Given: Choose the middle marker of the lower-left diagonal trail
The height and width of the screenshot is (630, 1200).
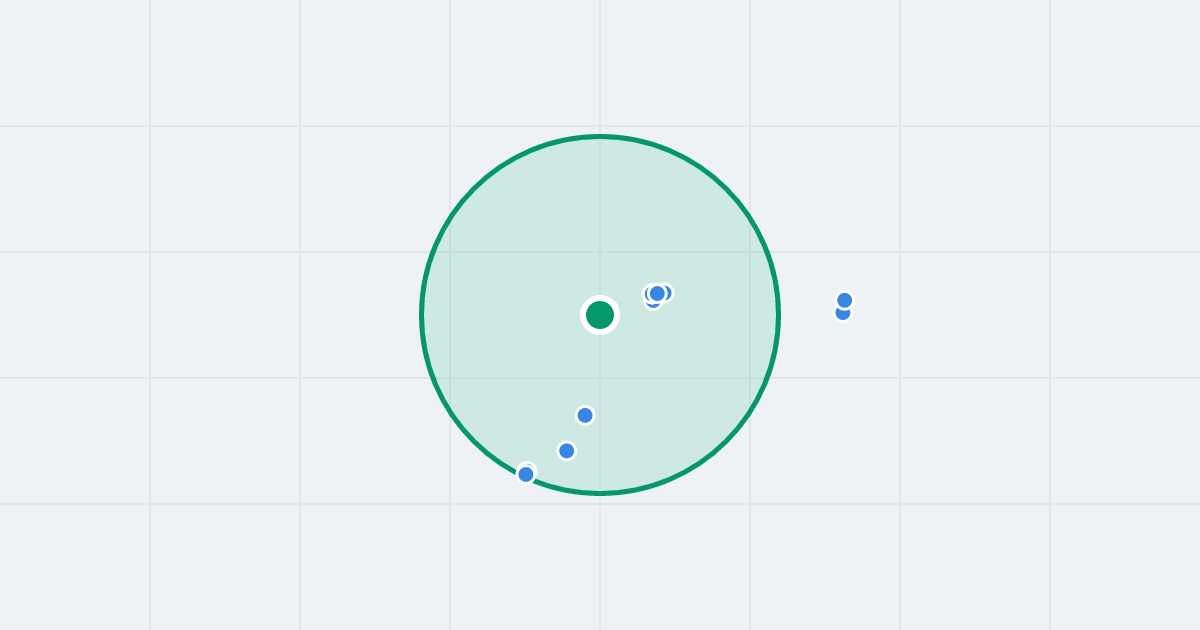Looking at the screenshot, I should tap(567, 451).
